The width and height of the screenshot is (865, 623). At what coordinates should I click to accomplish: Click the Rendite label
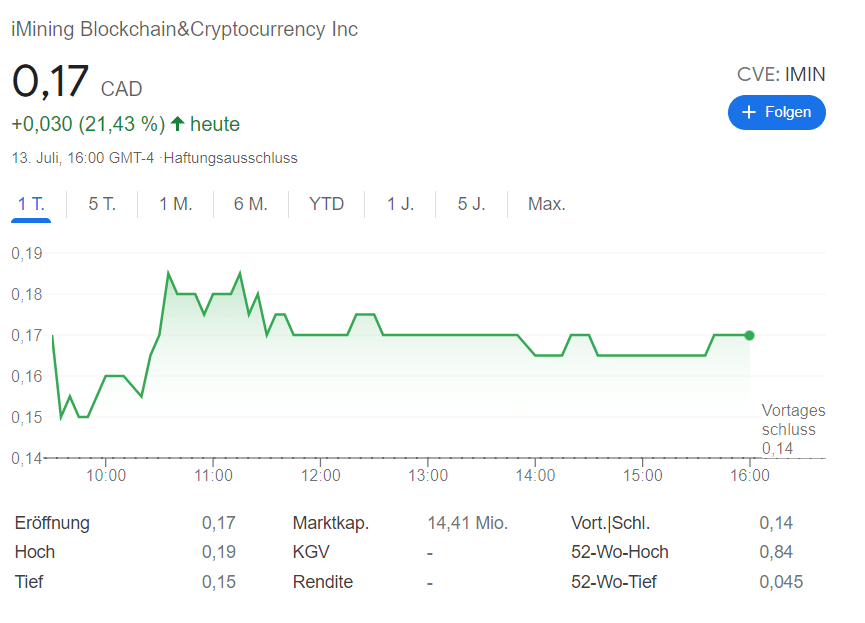click(323, 582)
